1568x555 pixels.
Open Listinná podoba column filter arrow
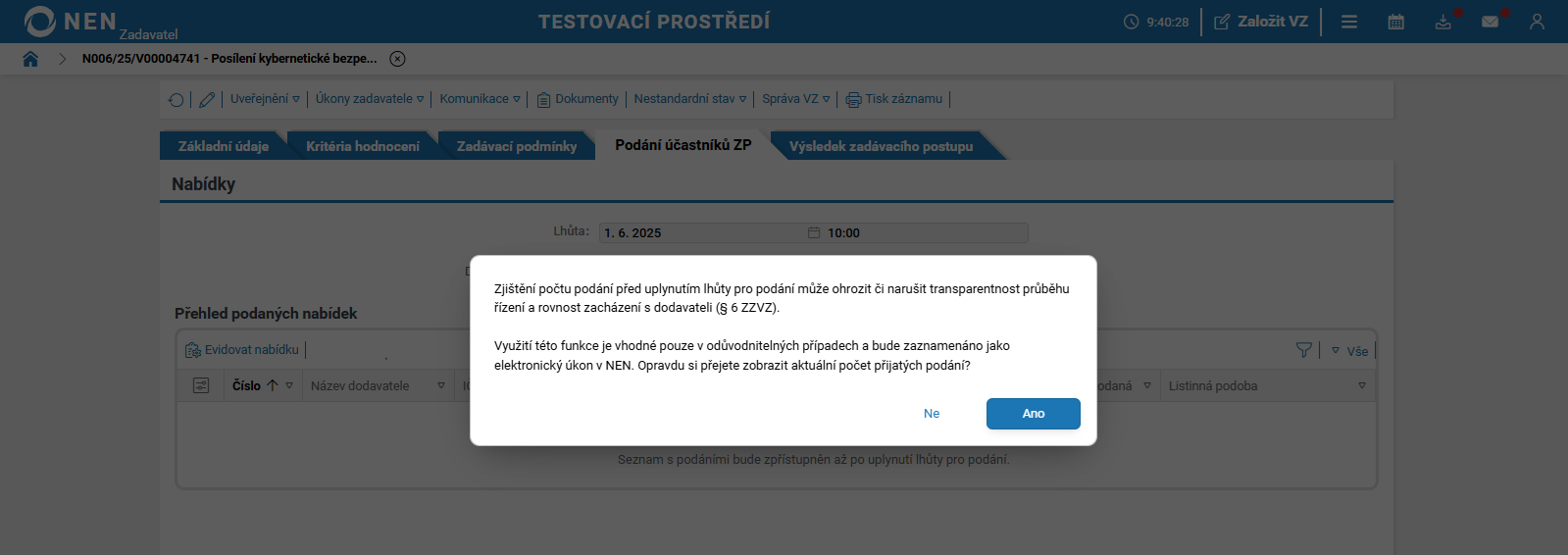coord(1362,385)
